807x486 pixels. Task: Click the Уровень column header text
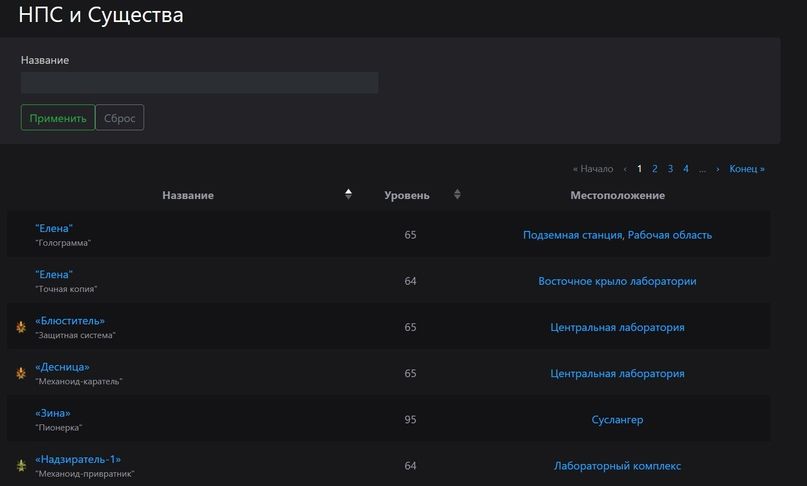[x=407, y=195]
